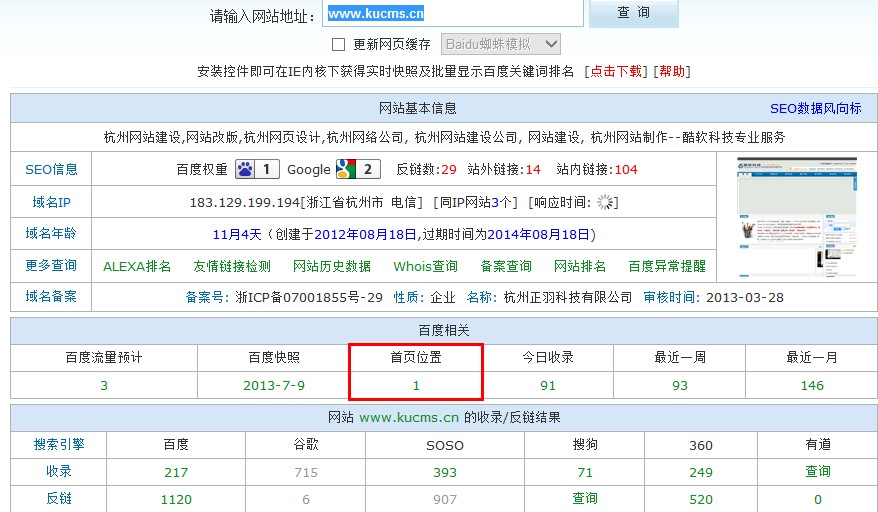Click the 首页位置 value 1
878x512 pixels.
tap(416, 385)
